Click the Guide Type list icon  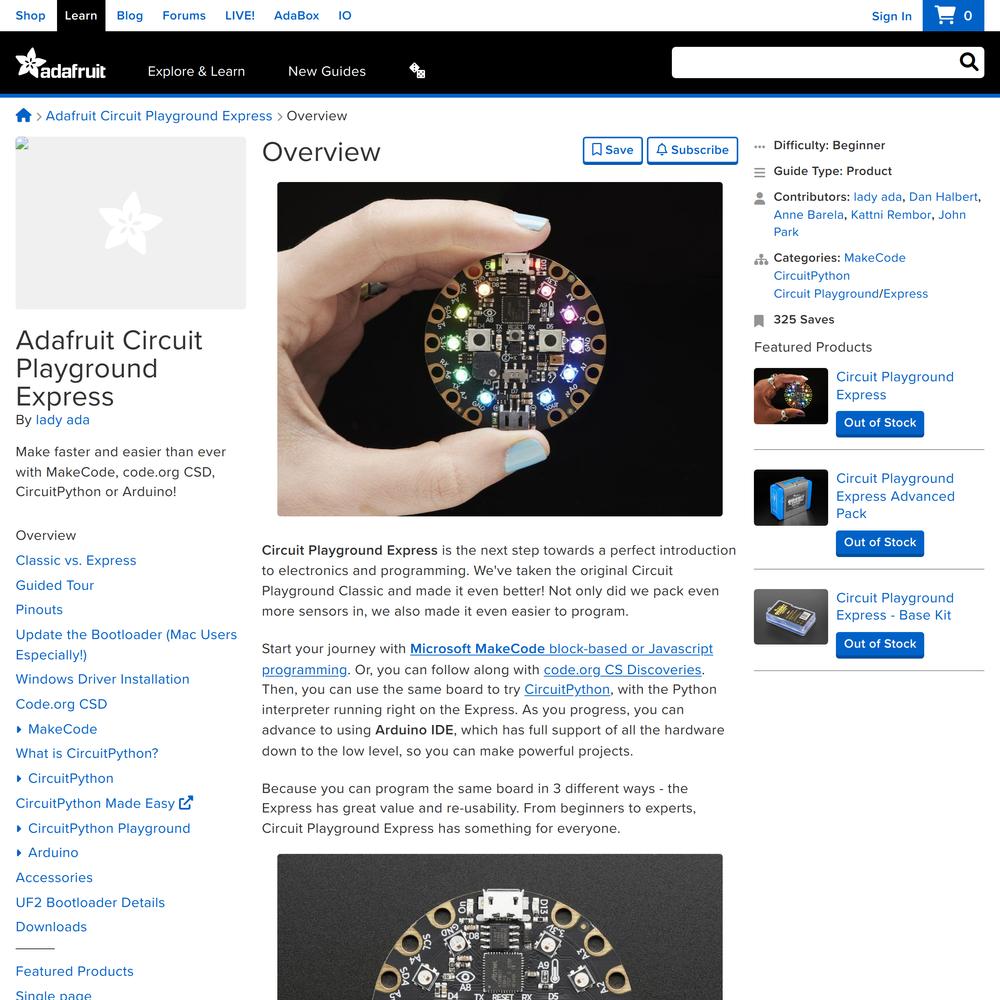pos(760,172)
